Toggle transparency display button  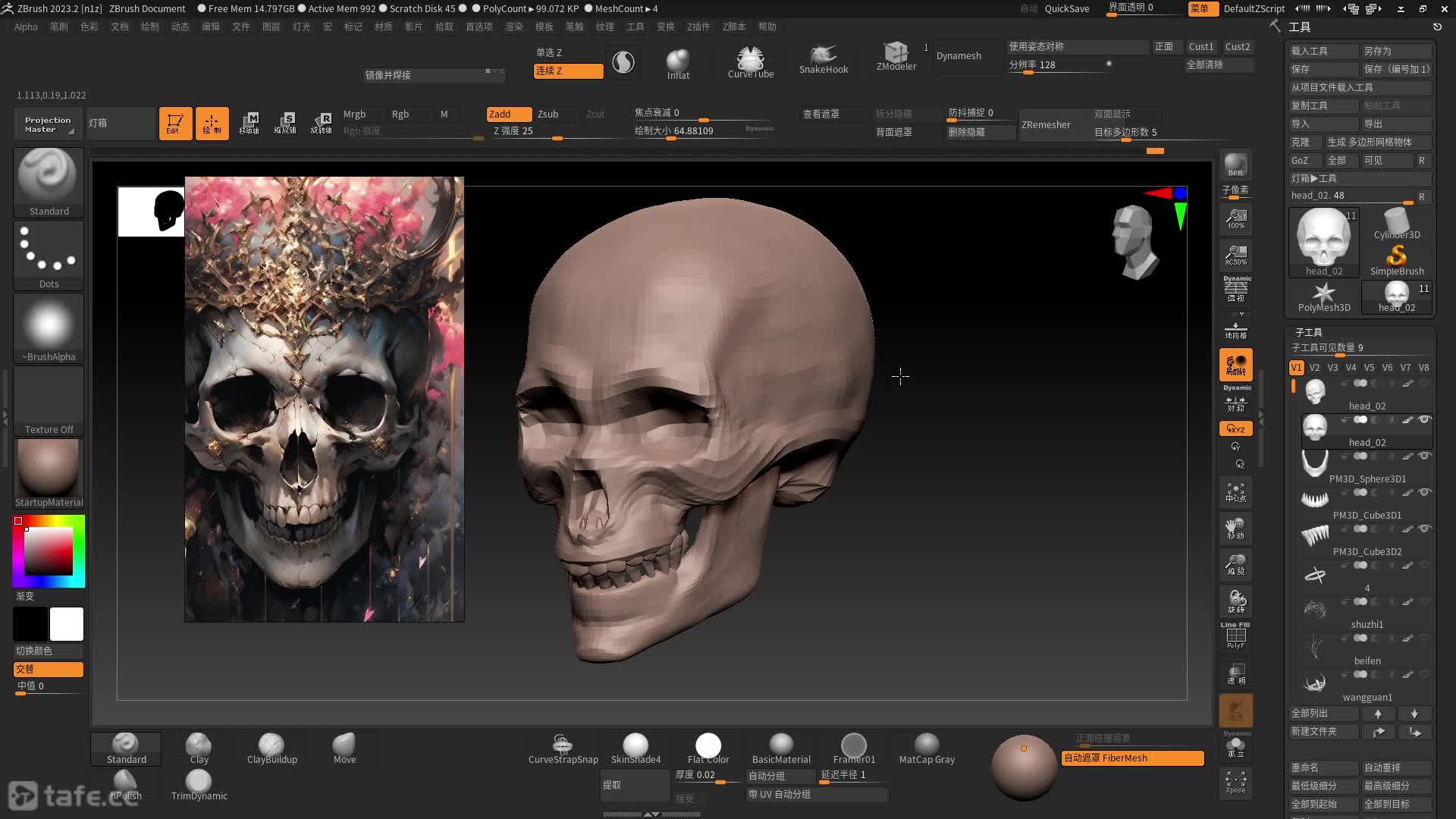(x=1235, y=673)
